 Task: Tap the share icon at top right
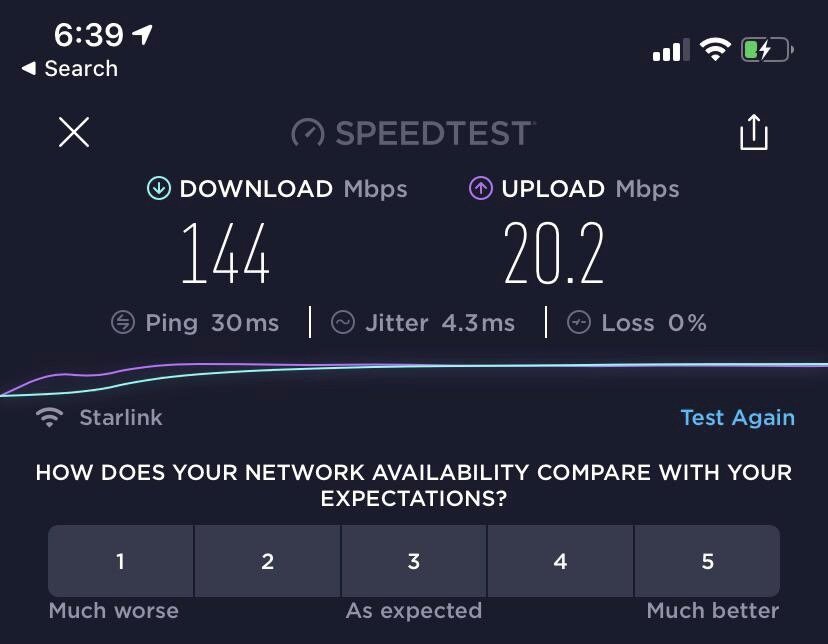point(754,132)
